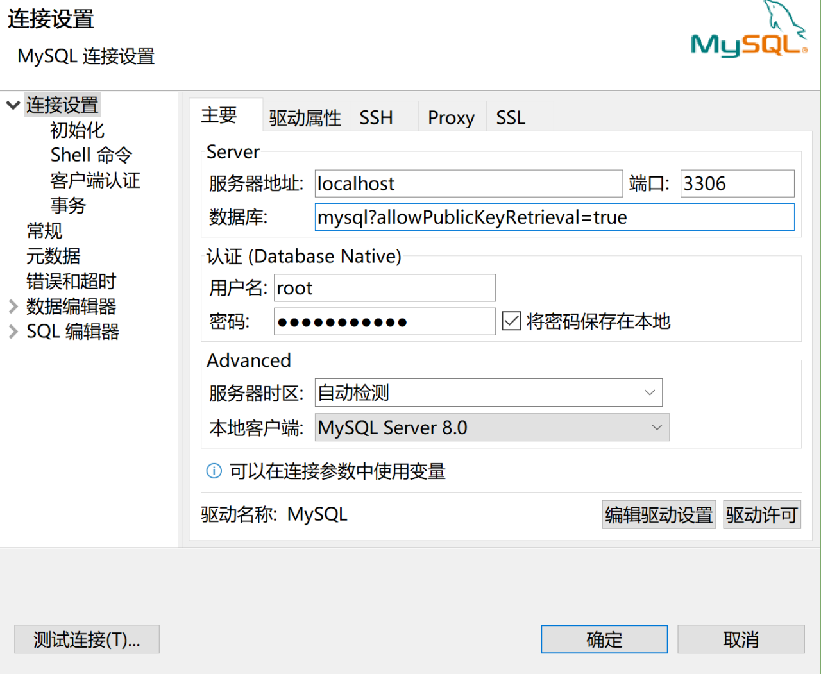Click the 端口 field showing 3306
Viewport: 822px width, 675px height.
[737, 183]
